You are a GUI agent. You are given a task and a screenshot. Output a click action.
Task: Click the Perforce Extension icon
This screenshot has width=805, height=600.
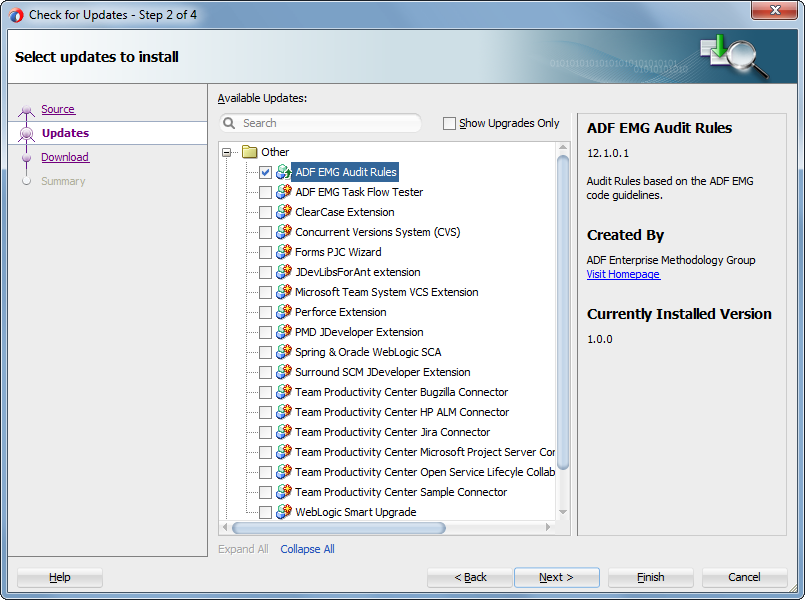[x=283, y=312]
